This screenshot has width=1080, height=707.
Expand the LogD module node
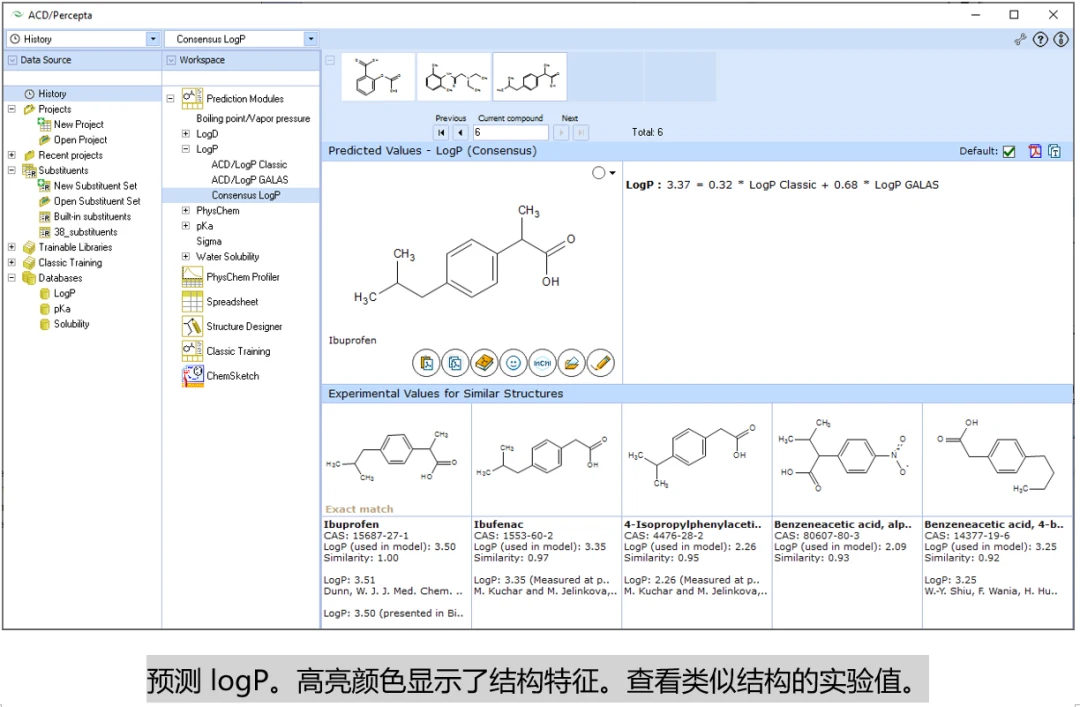tap(185, 134)
